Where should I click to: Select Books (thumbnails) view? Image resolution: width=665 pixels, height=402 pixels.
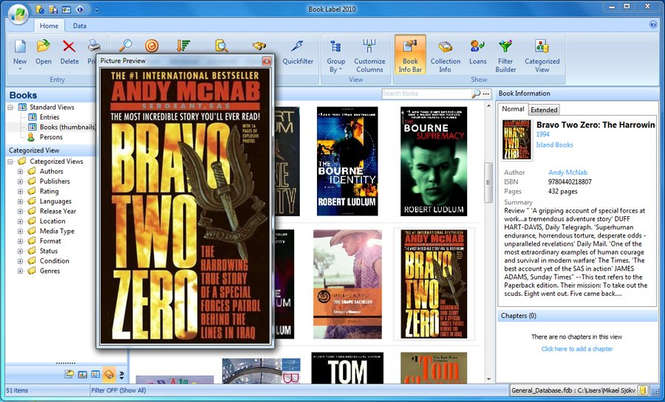(67, 127)
